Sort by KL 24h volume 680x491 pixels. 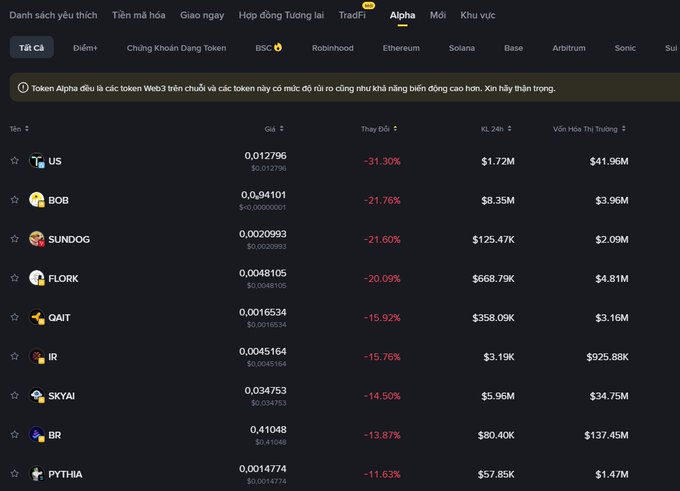pyautogui.click(x=496, y=129)
